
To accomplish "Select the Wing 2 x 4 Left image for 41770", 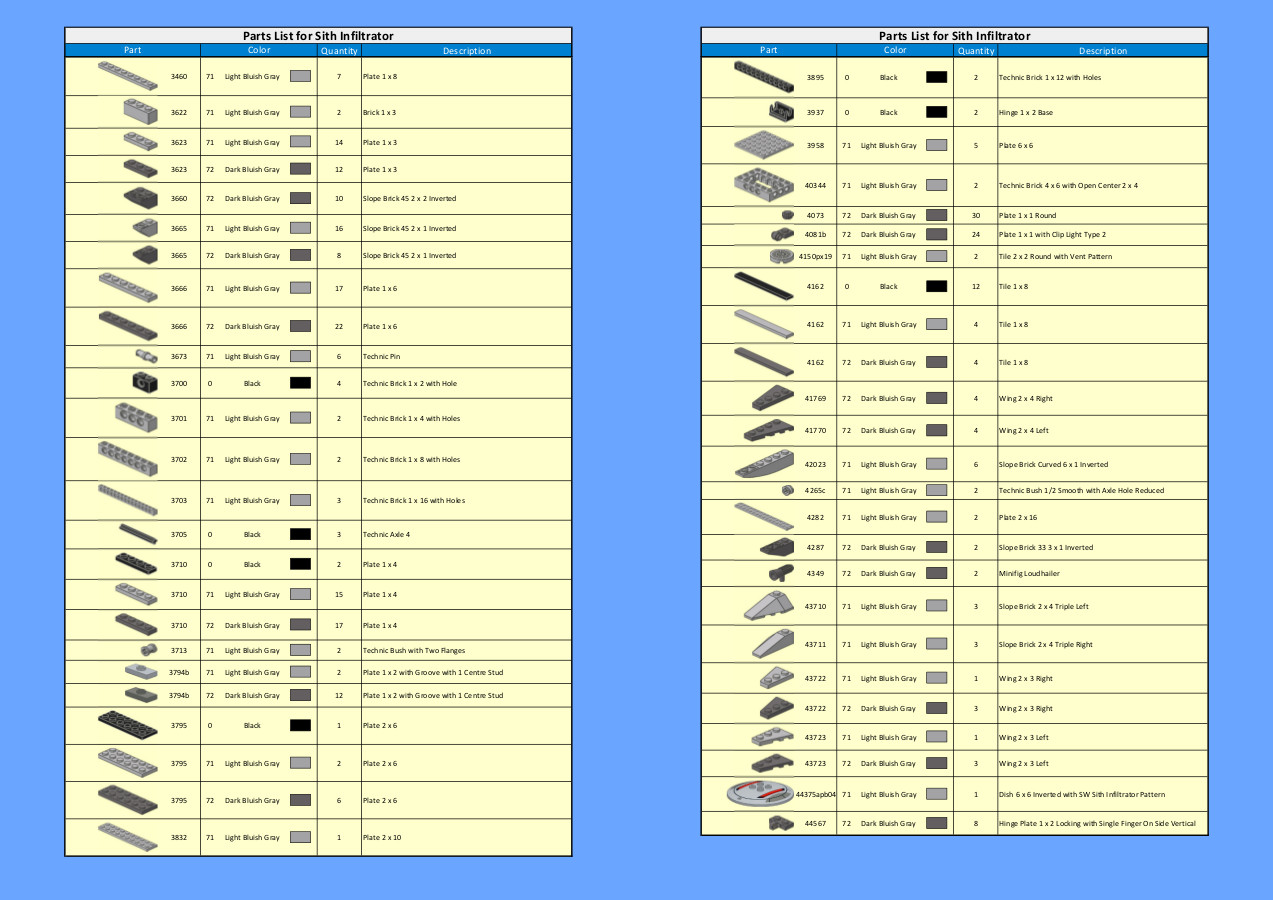I will [x=769, y=430].
